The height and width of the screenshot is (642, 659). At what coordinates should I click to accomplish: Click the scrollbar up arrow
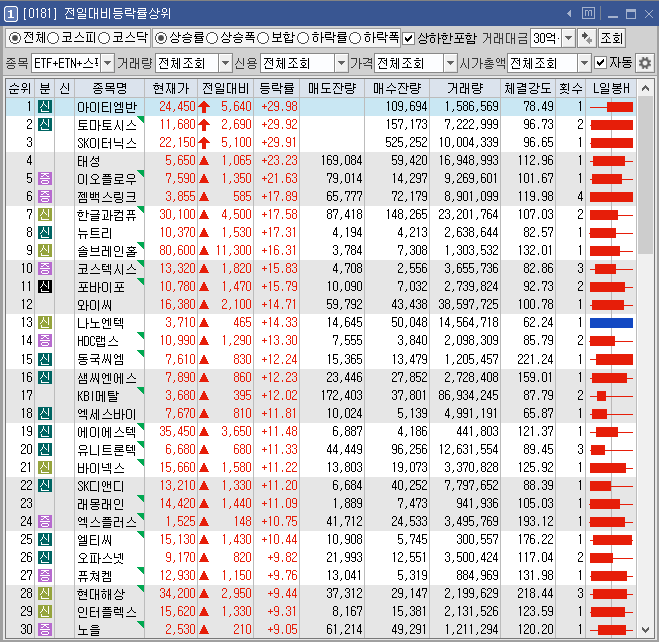pos(646,88)
